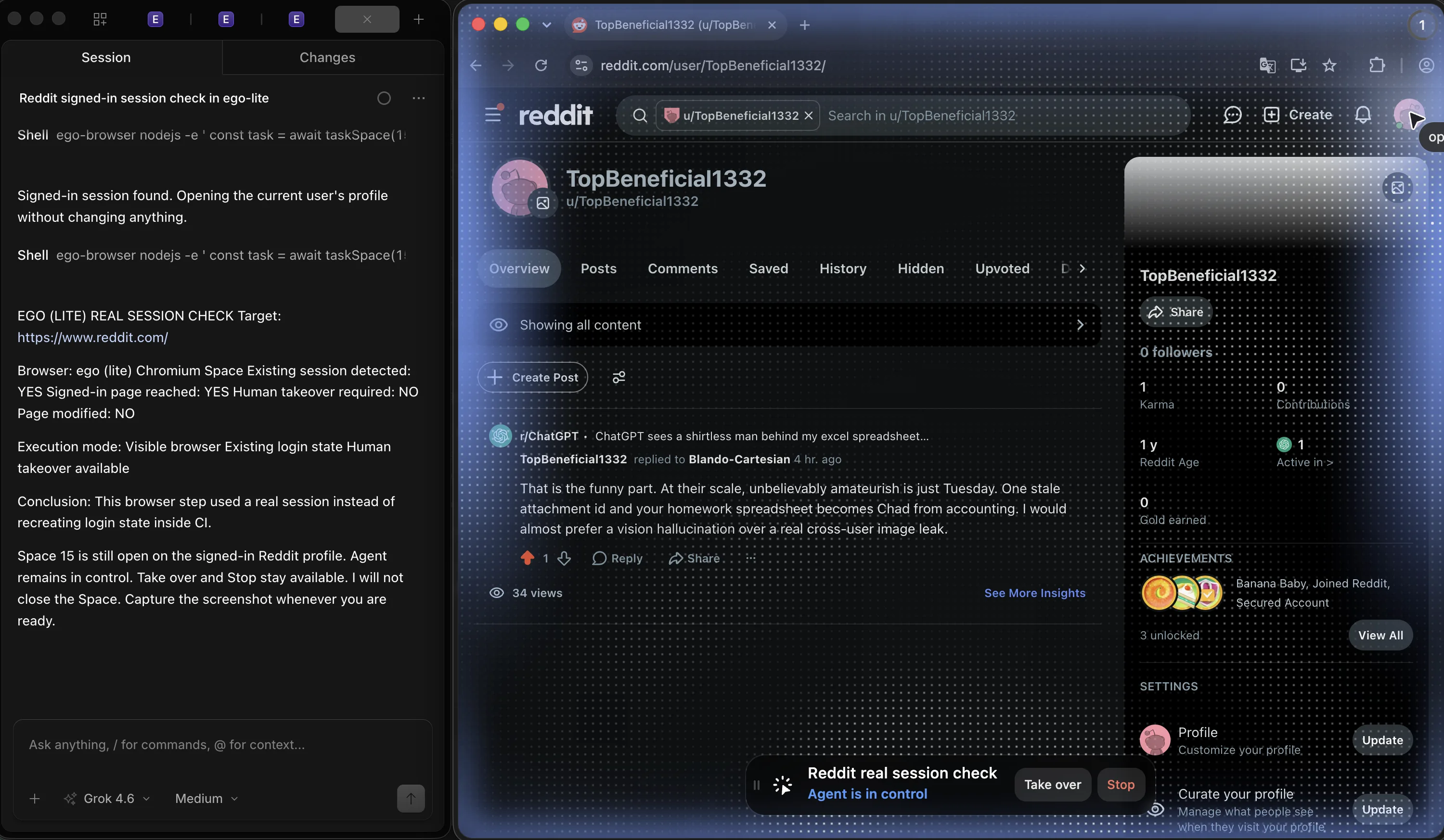Screen dimensions: 1444x840
Task: Click the Create Post button
Action: (x=532, y=377)
